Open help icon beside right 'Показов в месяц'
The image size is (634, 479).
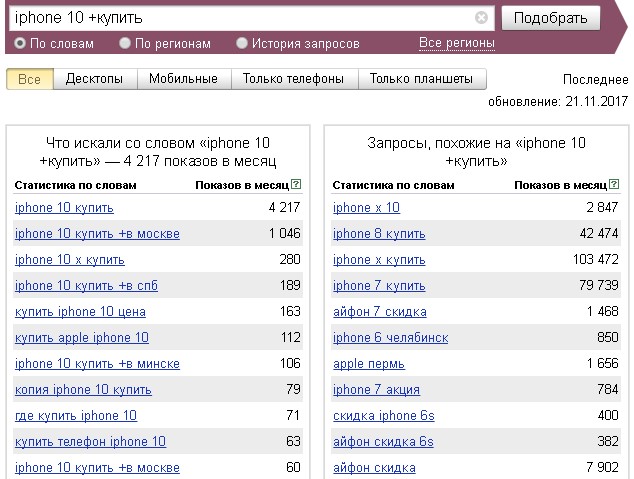click(614, 184)
